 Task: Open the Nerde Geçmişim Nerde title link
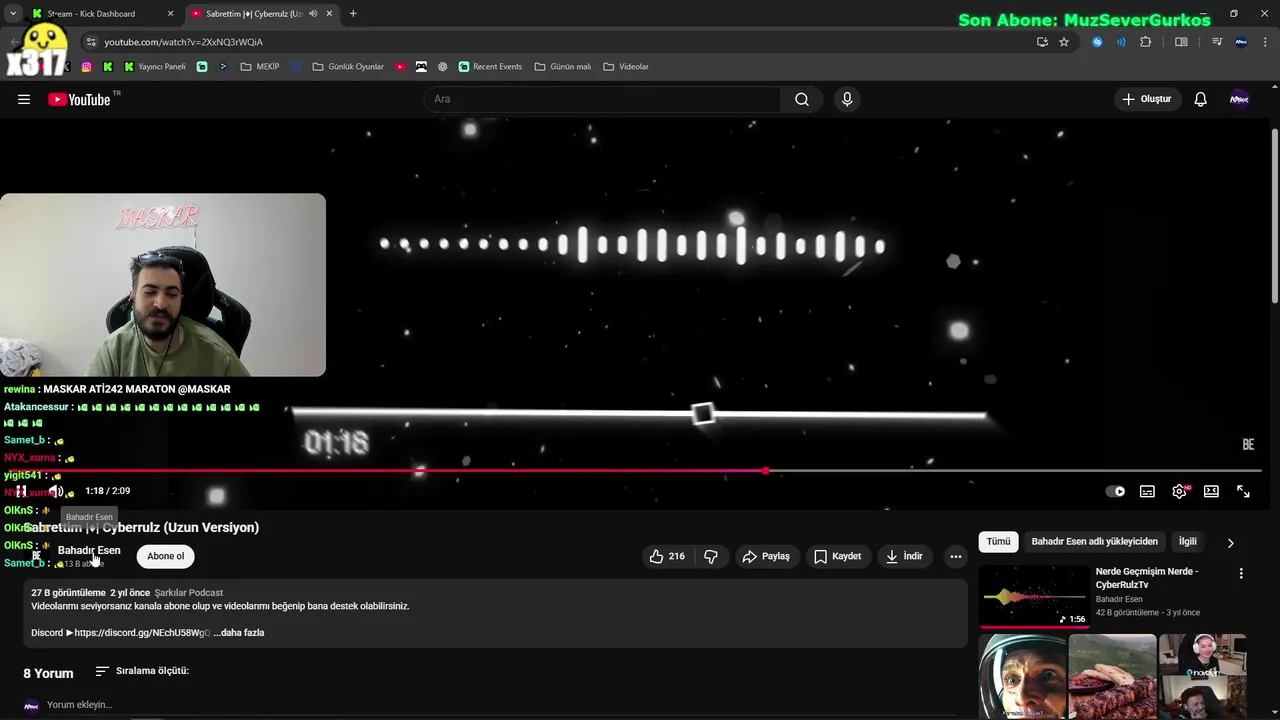tap(1146, 578)
